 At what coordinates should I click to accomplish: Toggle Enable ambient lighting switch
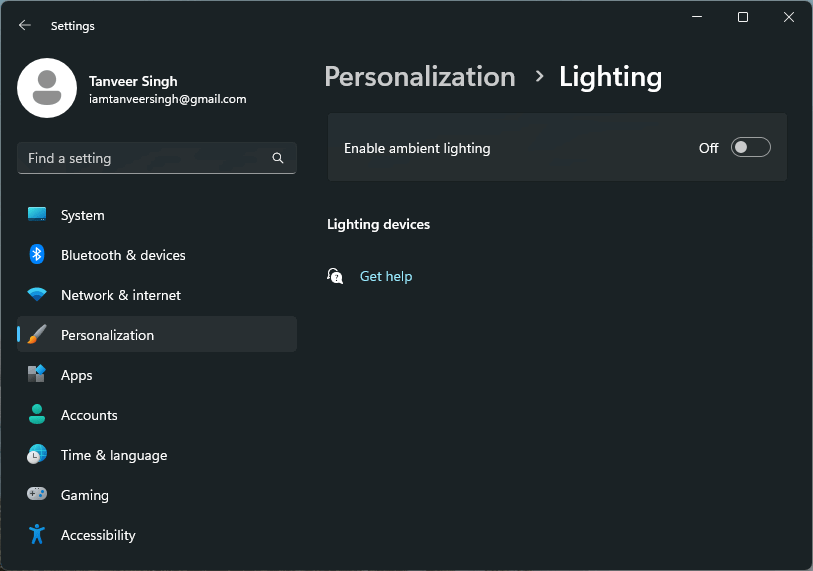pyautogui.click(x=751, y=148)
